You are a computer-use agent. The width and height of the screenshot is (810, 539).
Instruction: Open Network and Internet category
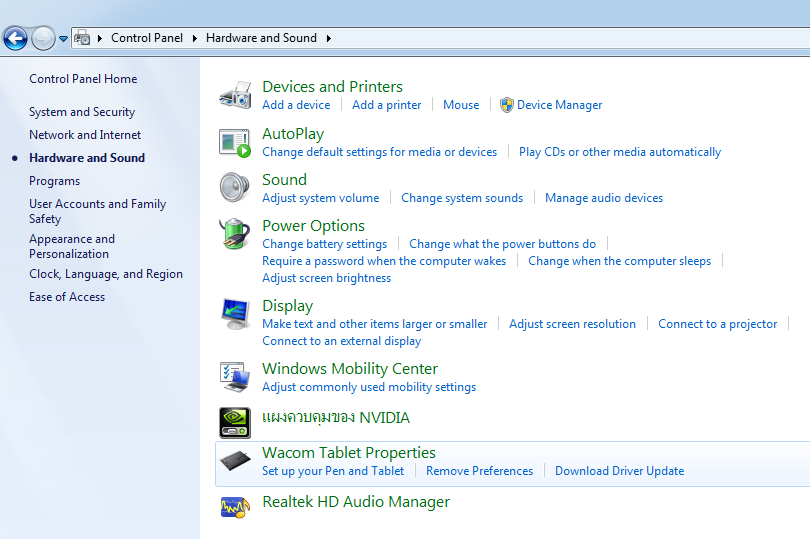85,135
